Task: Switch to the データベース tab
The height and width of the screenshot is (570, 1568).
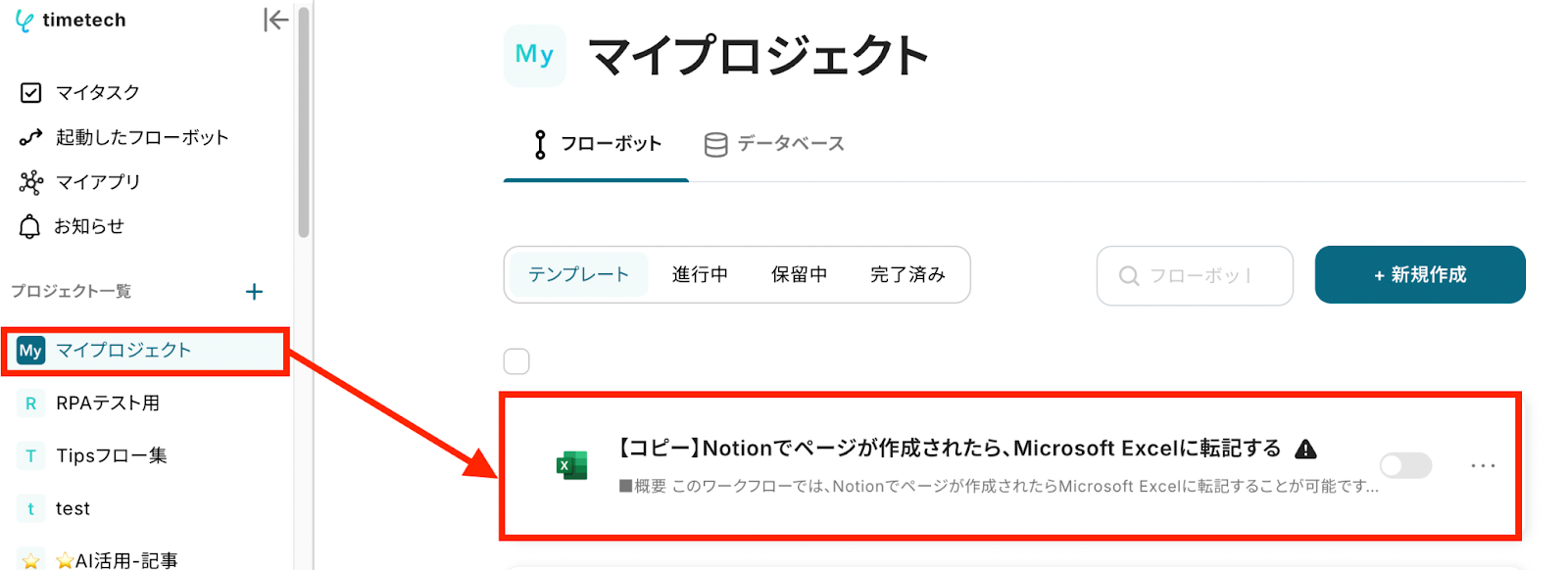Action: (x=774, y=144)
